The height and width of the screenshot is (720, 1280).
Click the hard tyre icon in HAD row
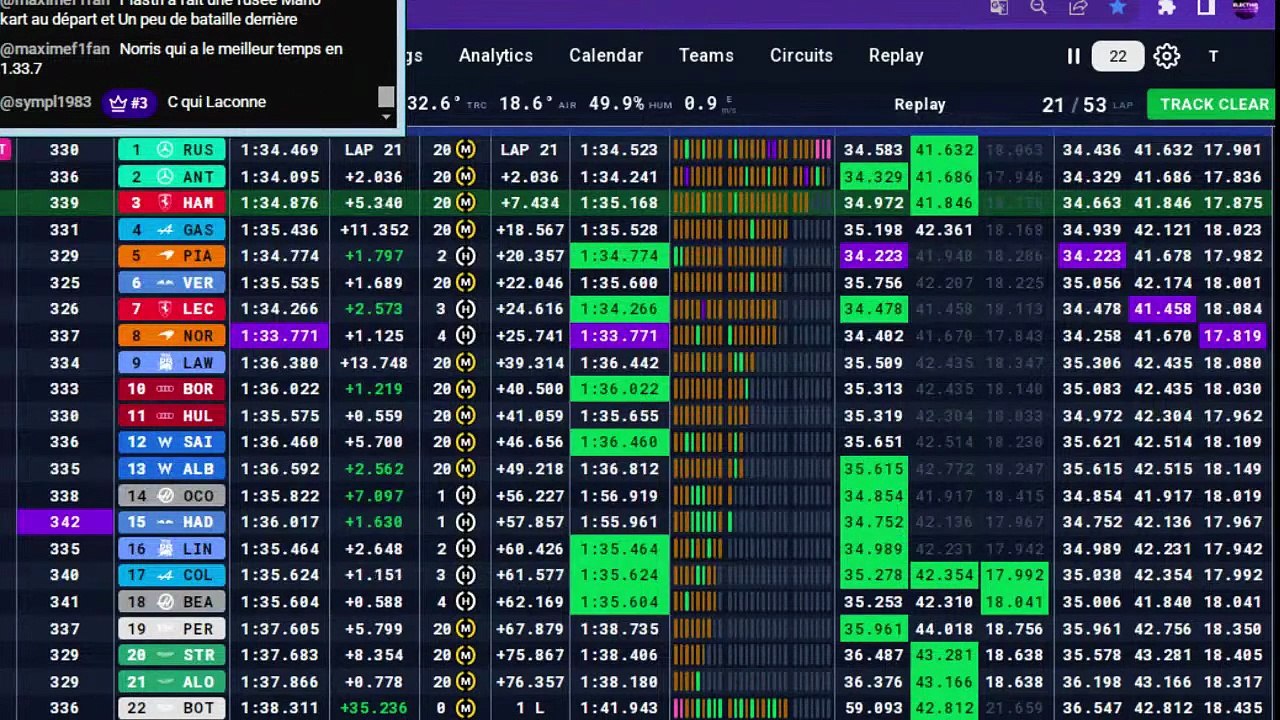[465, 522]
